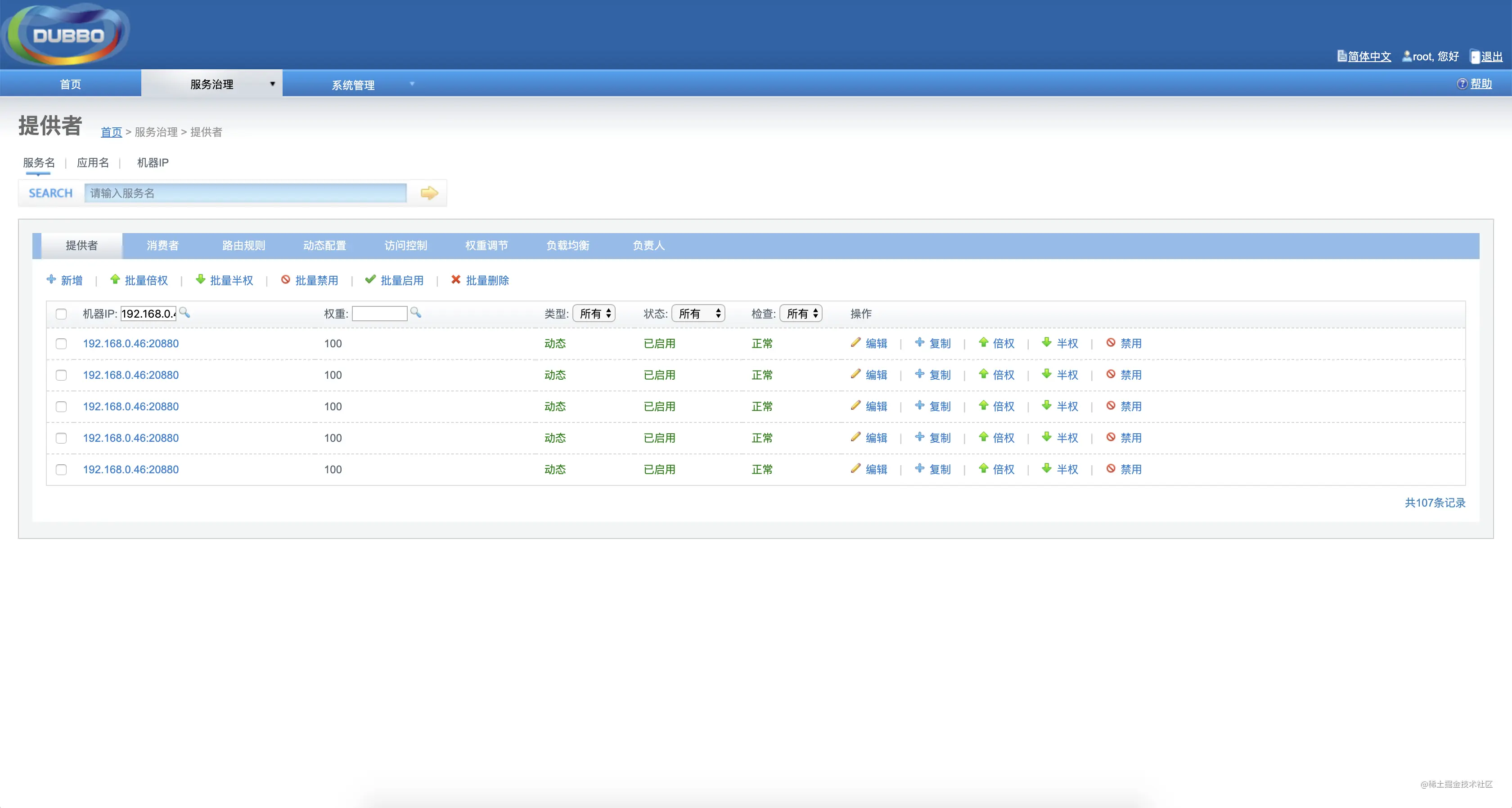Click the help question mark icon
Screen dimensions: 1512x808
pyautogui.click(x=1462, y=84)
